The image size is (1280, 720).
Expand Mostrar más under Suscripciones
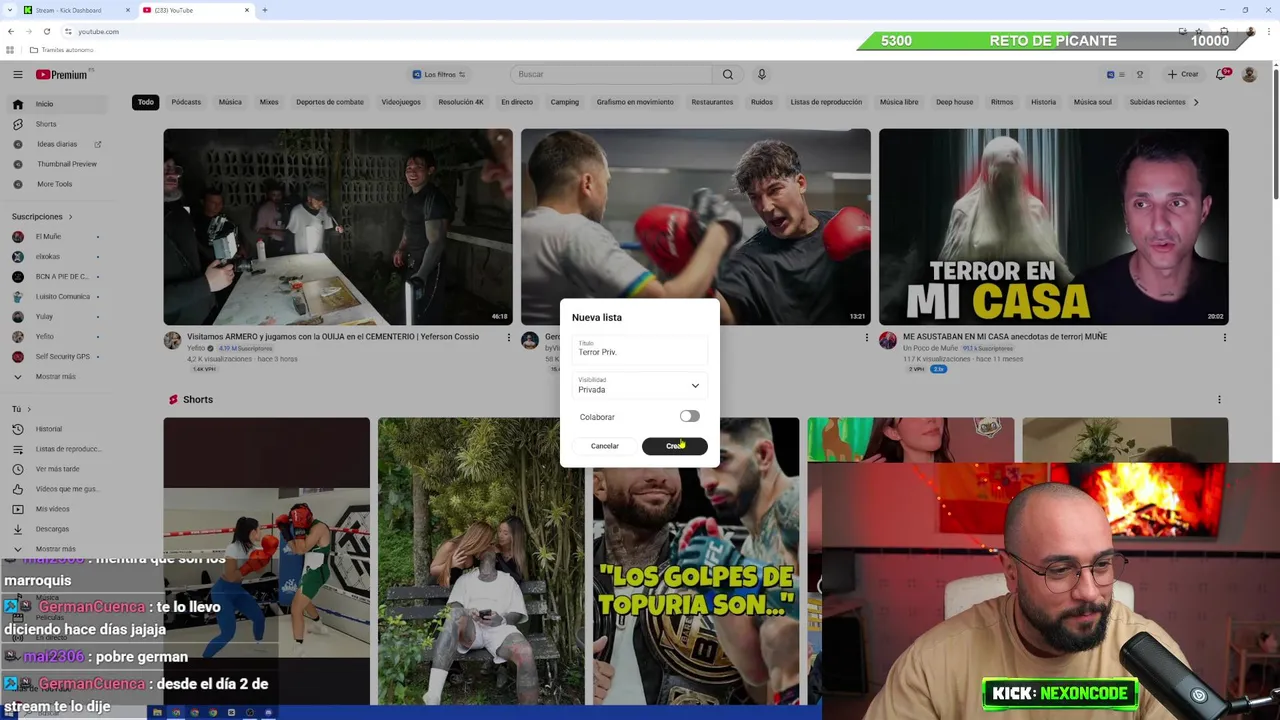(x=55, y=376)
